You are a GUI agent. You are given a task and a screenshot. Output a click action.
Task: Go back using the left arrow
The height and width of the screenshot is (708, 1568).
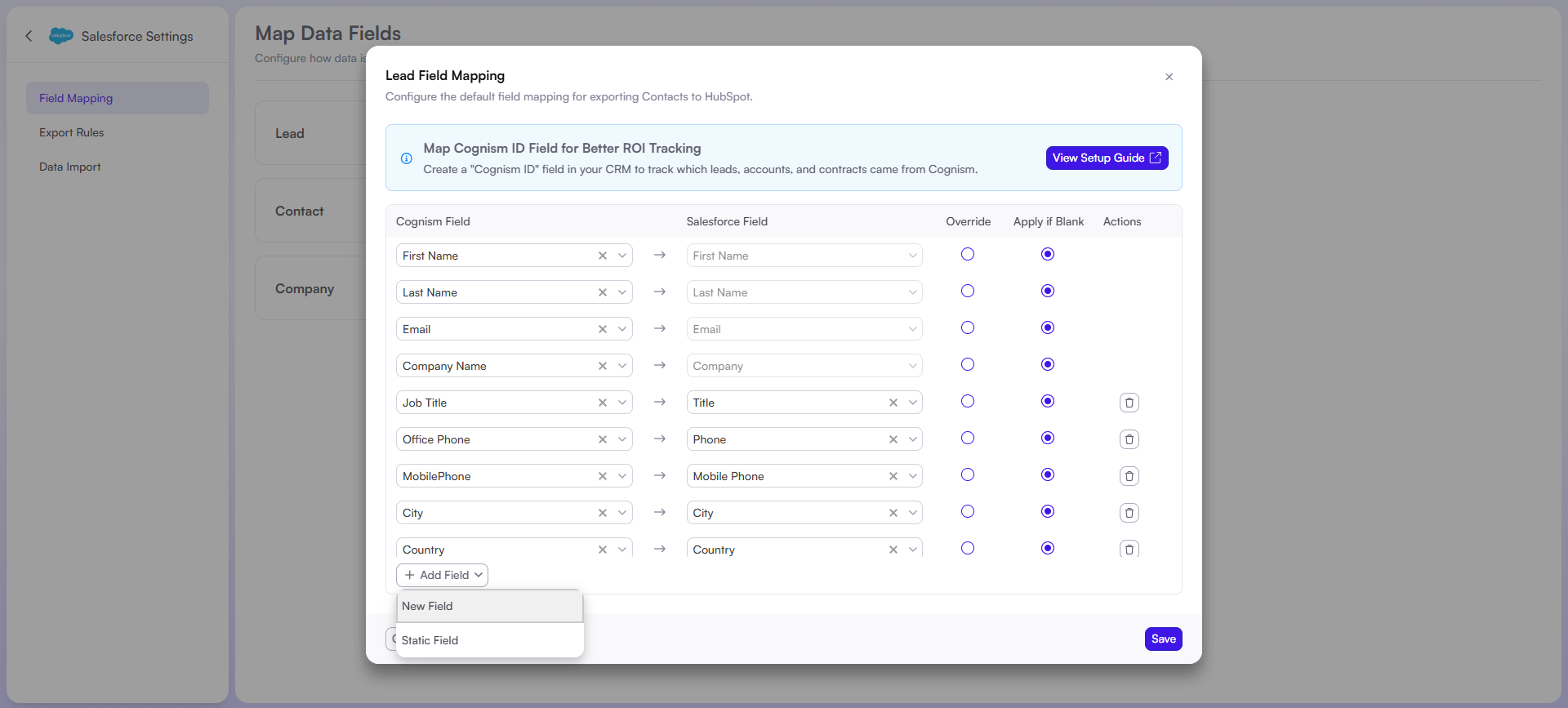point(29,36)
